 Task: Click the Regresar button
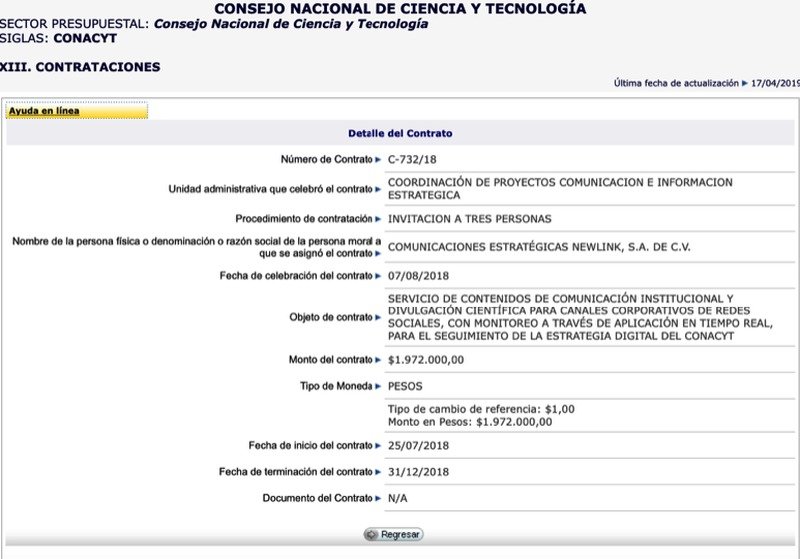[393, 535]
